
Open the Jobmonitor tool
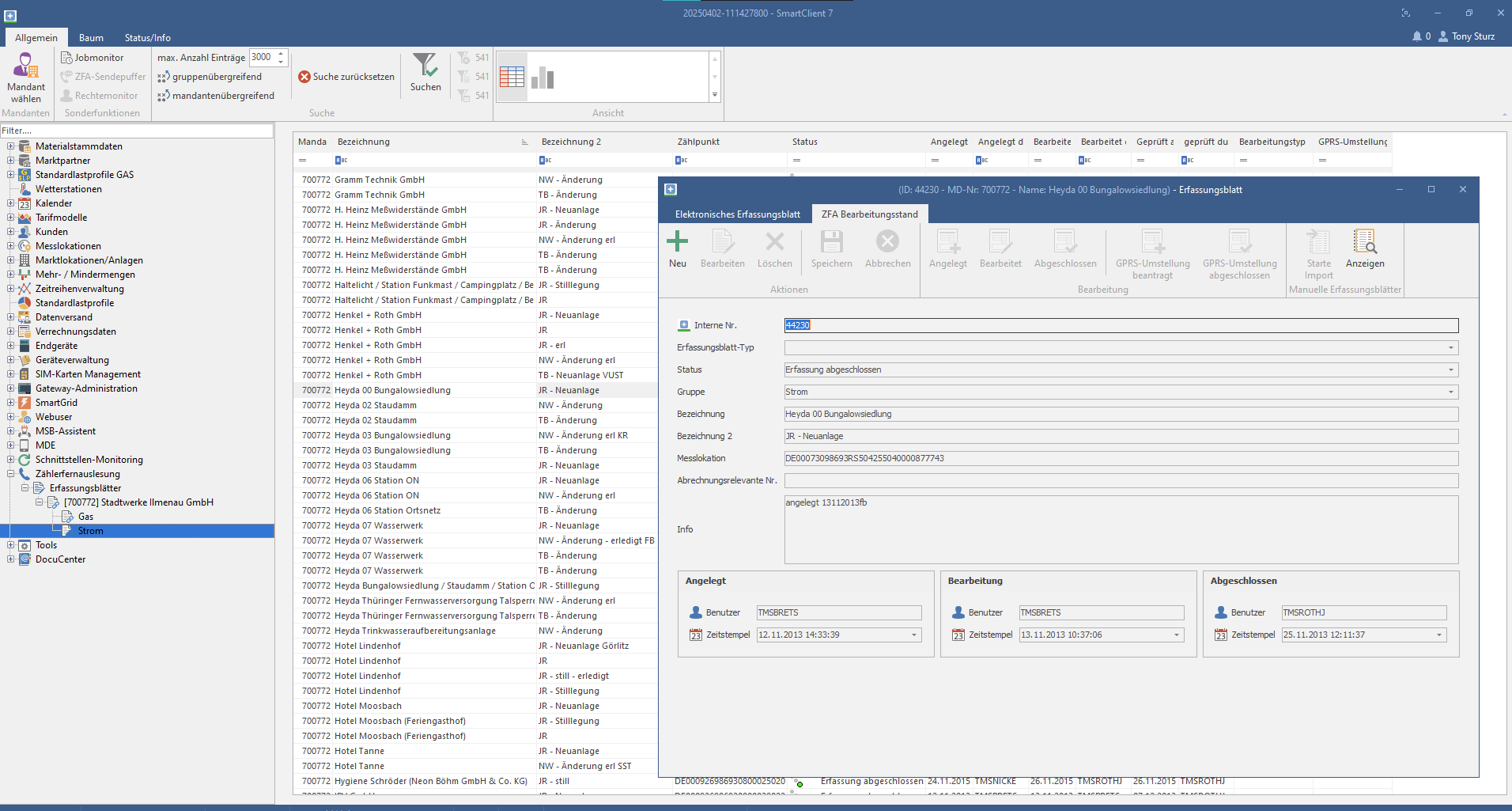coord(93,58)
